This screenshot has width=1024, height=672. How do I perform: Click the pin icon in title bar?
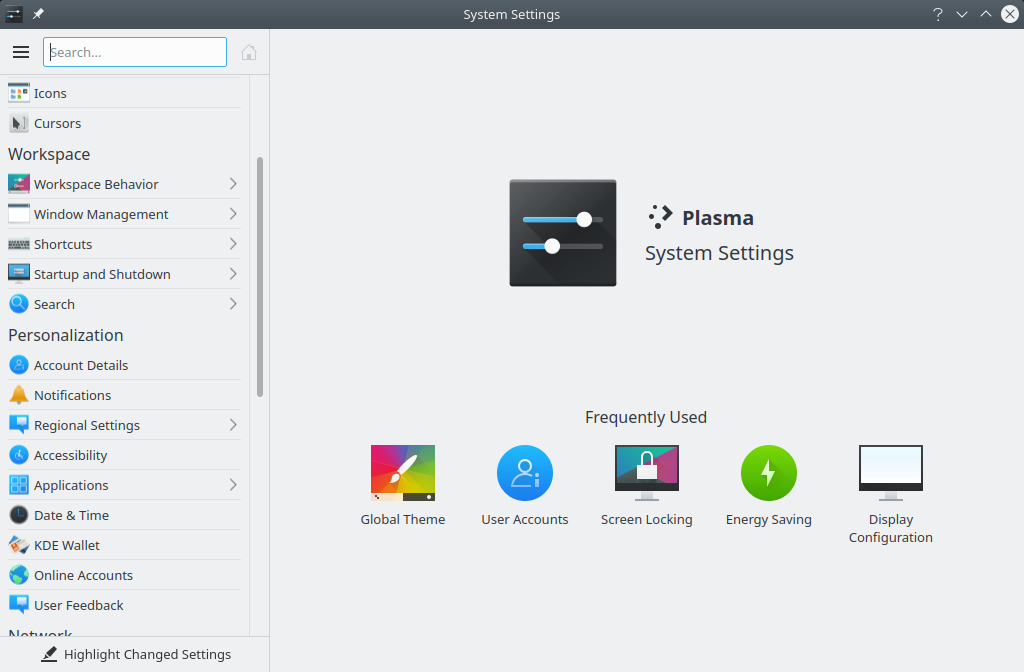(x=39, y=14)
